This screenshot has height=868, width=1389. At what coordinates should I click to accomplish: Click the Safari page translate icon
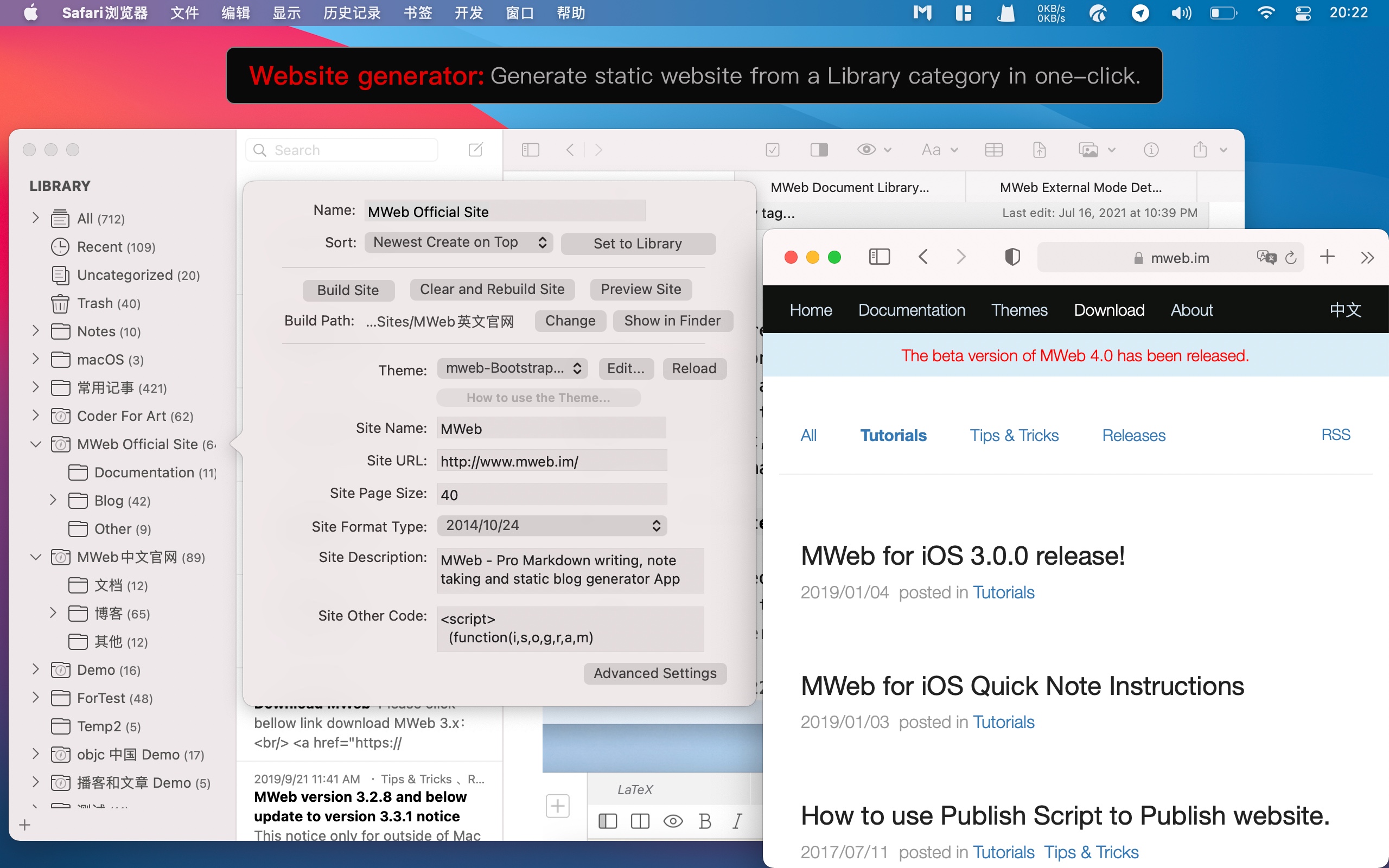coord(1266,257)
